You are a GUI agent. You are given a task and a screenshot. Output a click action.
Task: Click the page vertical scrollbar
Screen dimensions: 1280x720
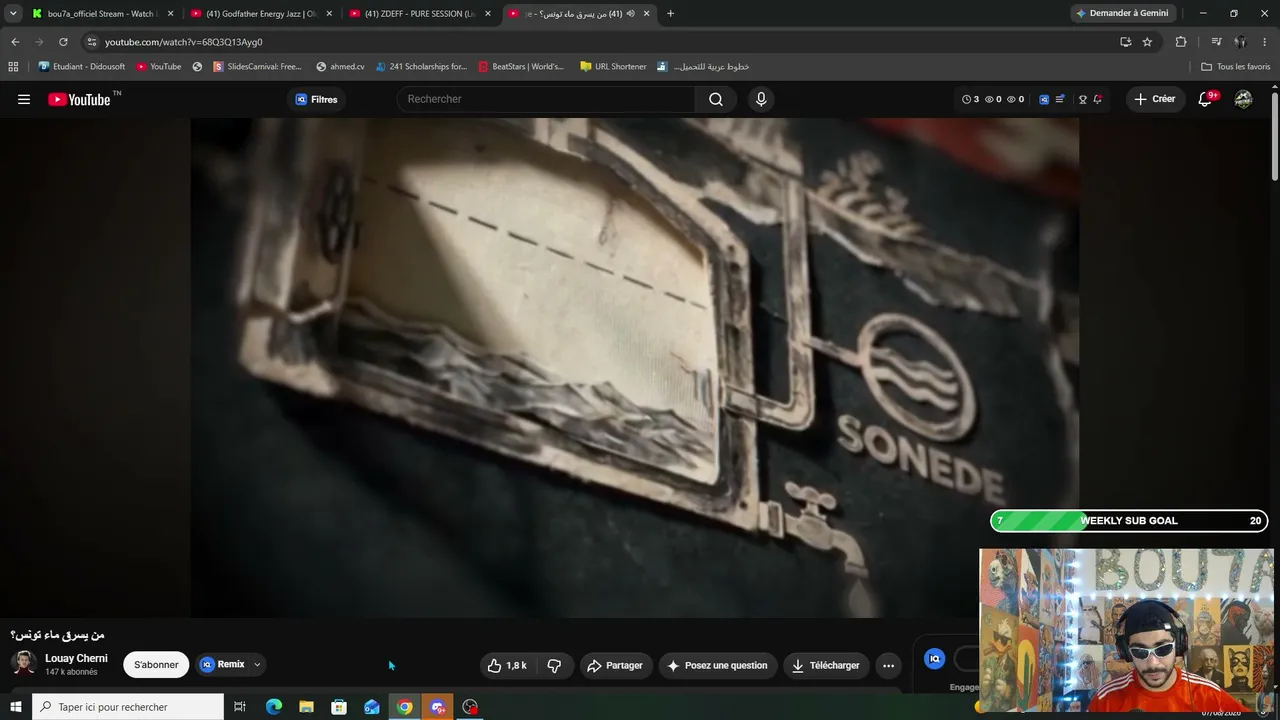pyautogui.click(x=1275, y=135)
